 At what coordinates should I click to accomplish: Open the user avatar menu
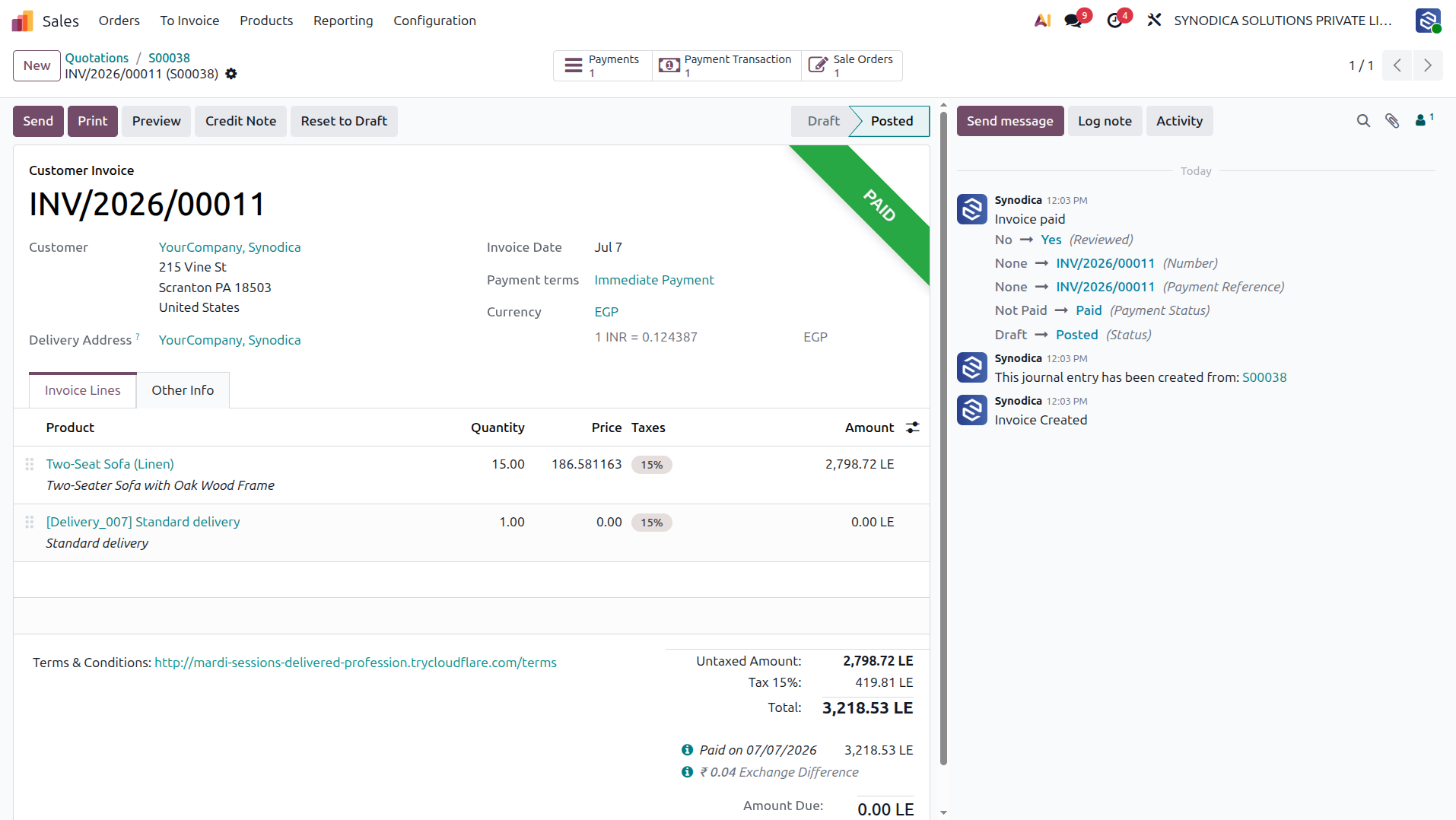click(x=1428, y=21)
